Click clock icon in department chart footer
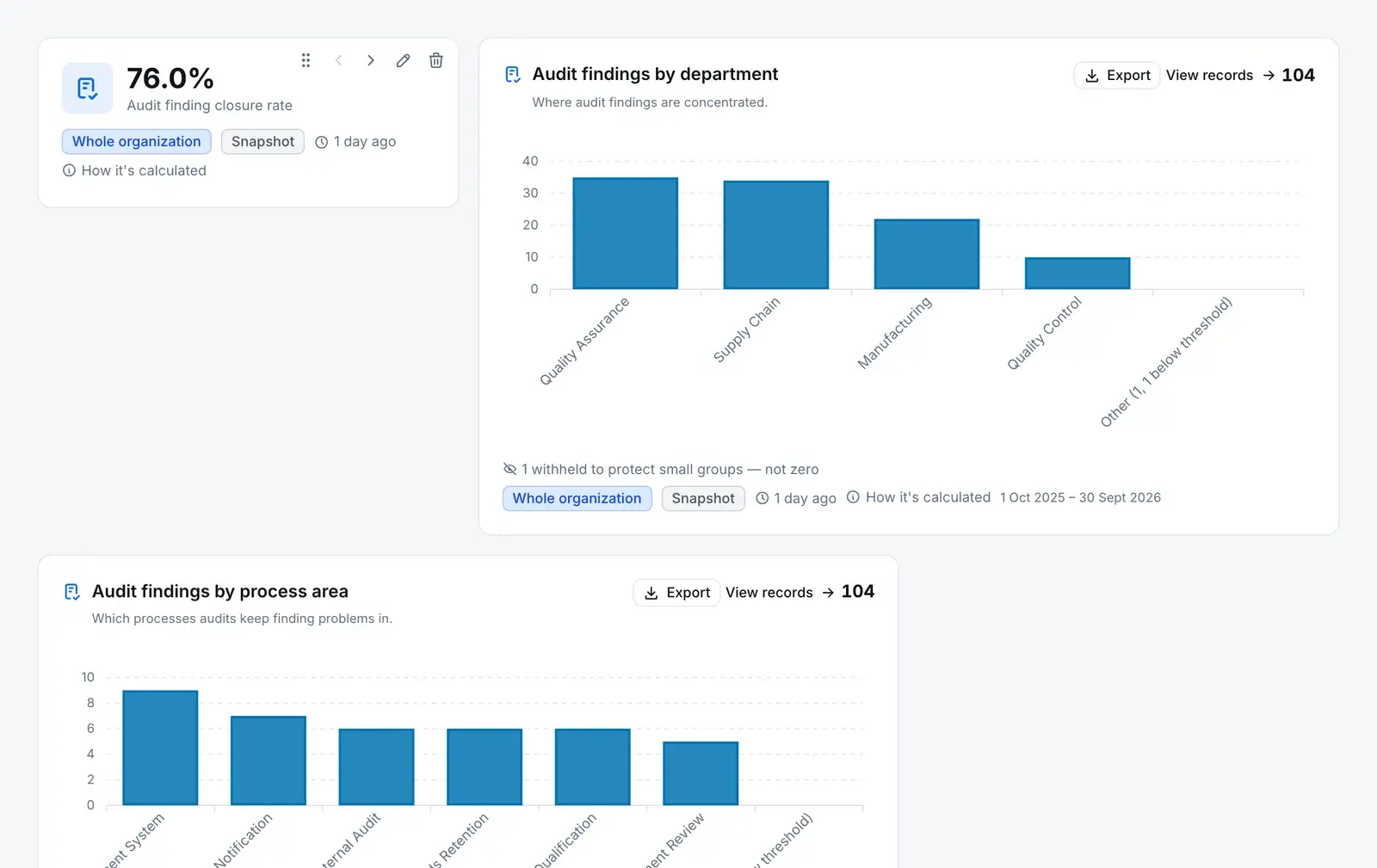The image size is (1377, 868). click(x=762, y=498)
